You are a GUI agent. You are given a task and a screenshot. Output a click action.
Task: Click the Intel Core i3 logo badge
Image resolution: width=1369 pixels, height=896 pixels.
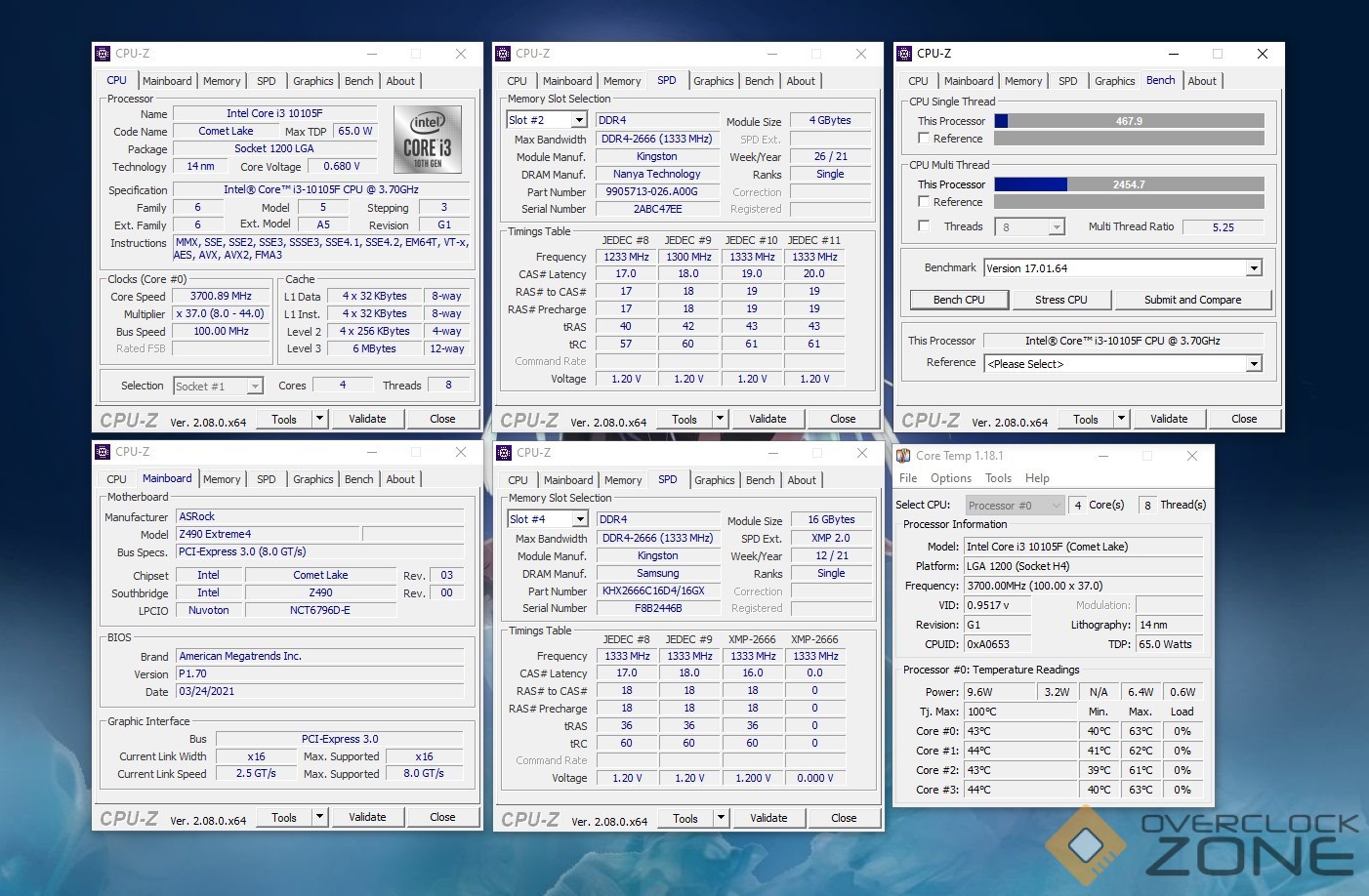(x=427, y=139)
